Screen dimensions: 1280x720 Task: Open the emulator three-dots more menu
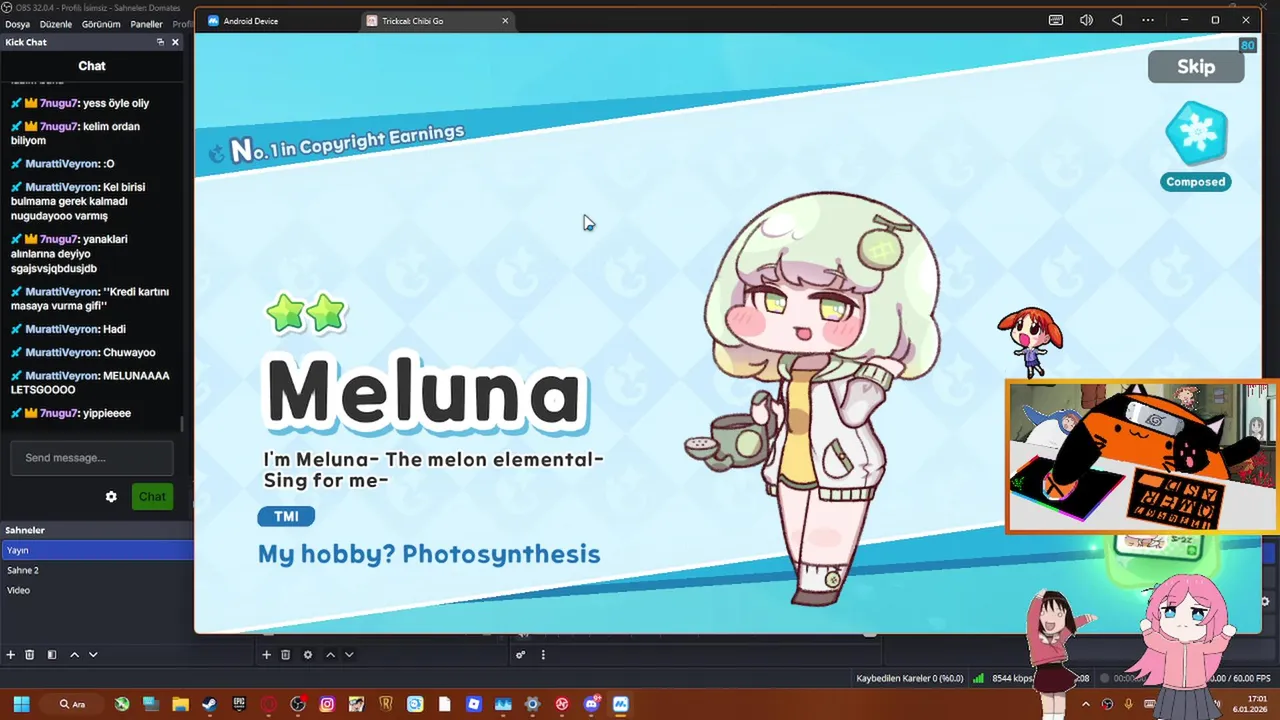(x=1148, y=20)
